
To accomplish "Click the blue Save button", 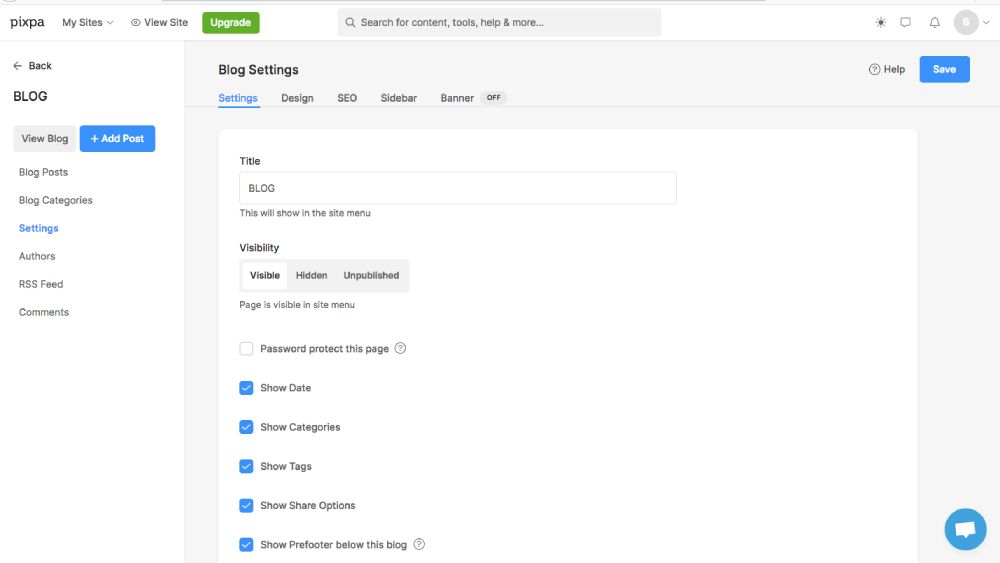I will click(944, 70).
